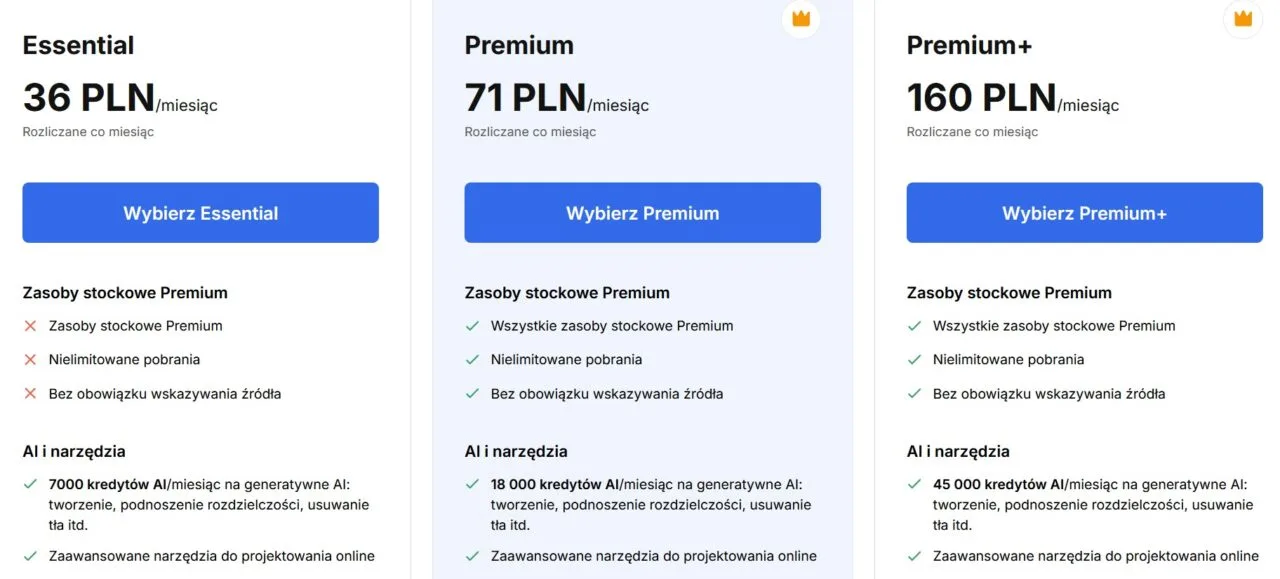Click the Wybierz Premium button
The image size is (1280, 579).
(642, 213)
